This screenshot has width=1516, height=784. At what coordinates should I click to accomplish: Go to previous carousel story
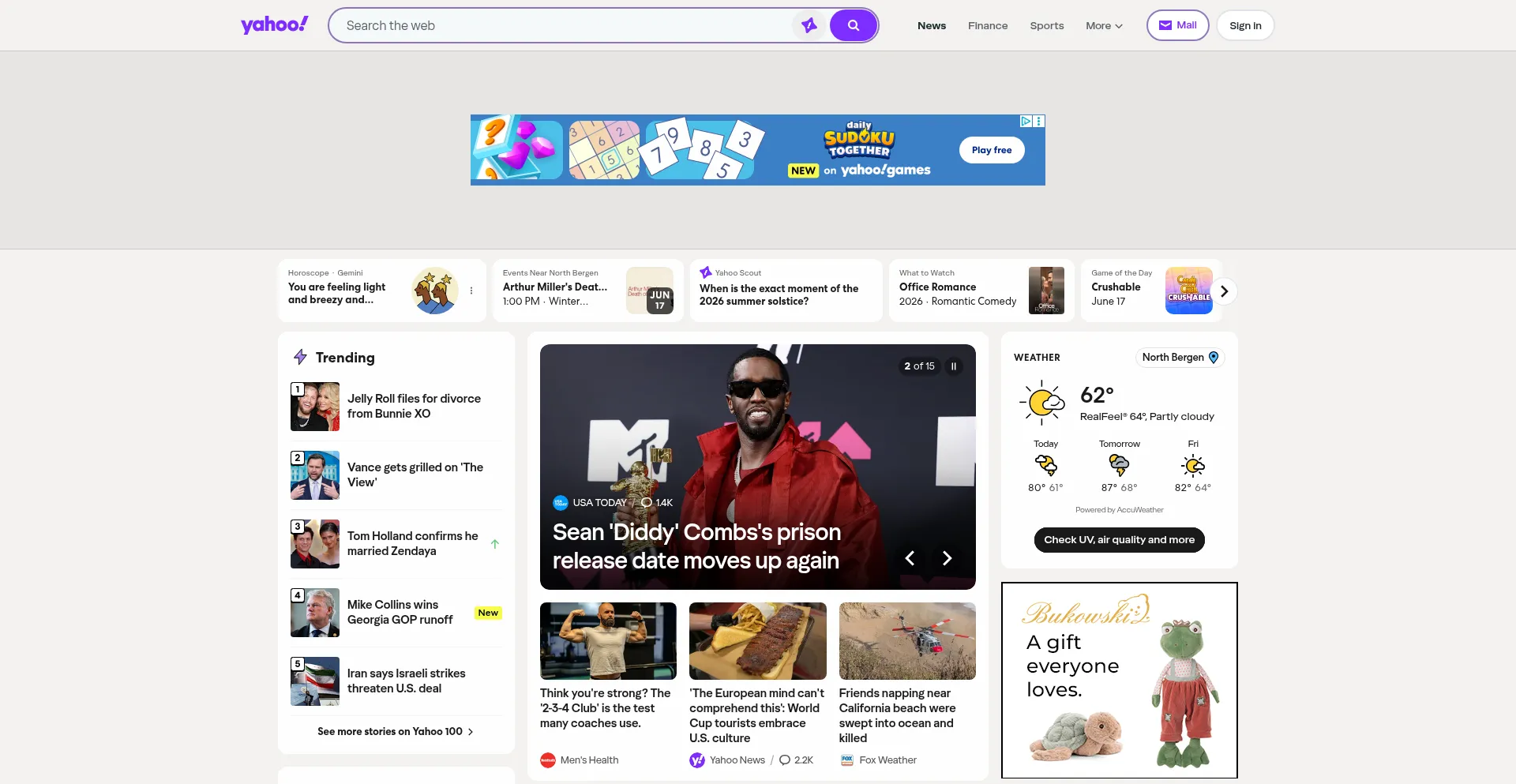point(910,558)
